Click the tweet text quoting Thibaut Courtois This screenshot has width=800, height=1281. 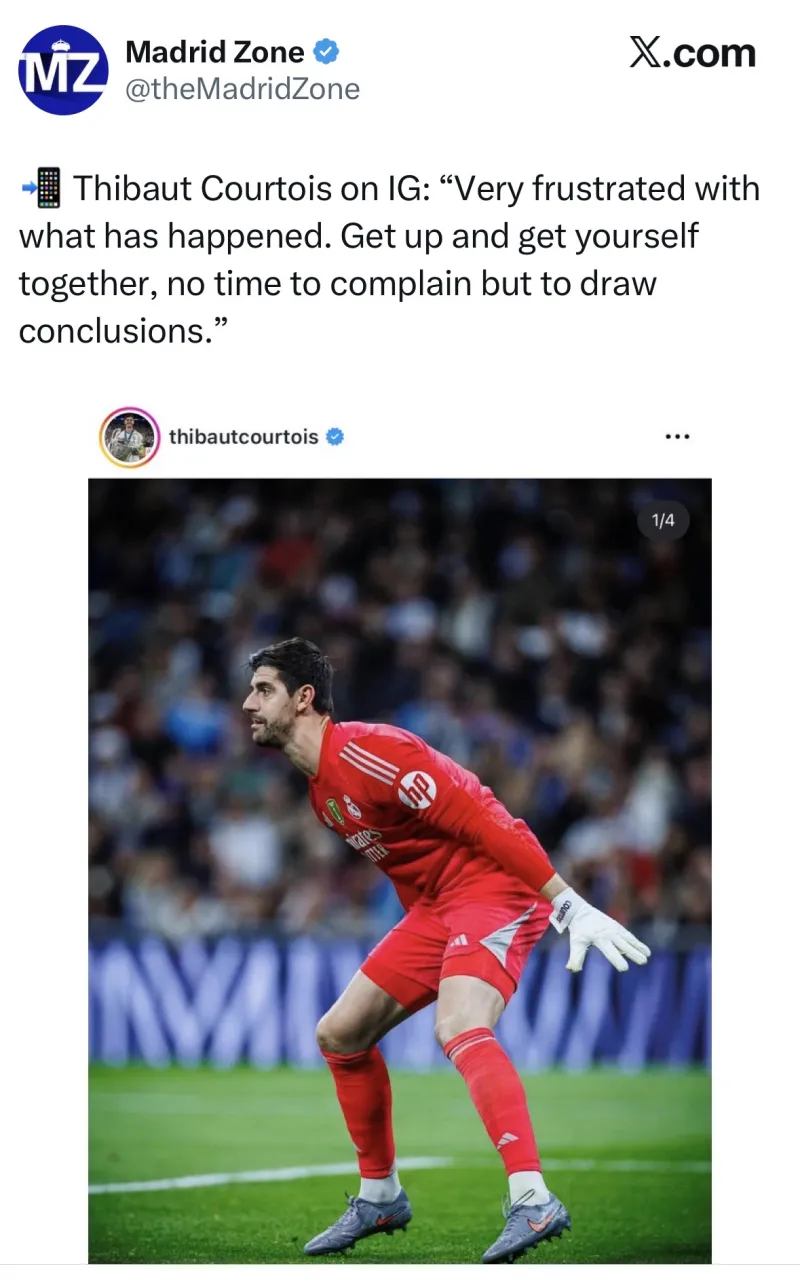(389, 259)
